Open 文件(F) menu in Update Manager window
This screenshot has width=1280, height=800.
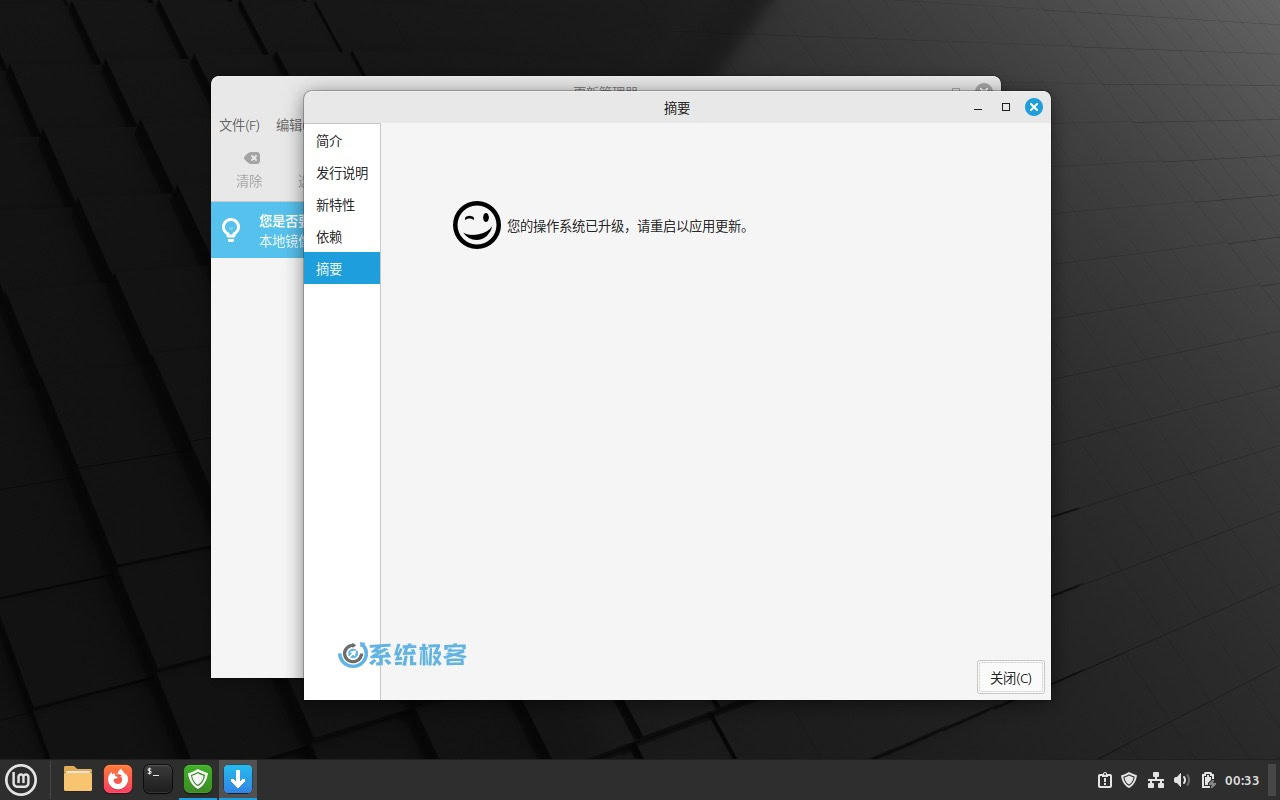pyautogui.click(x=239, y=125)
